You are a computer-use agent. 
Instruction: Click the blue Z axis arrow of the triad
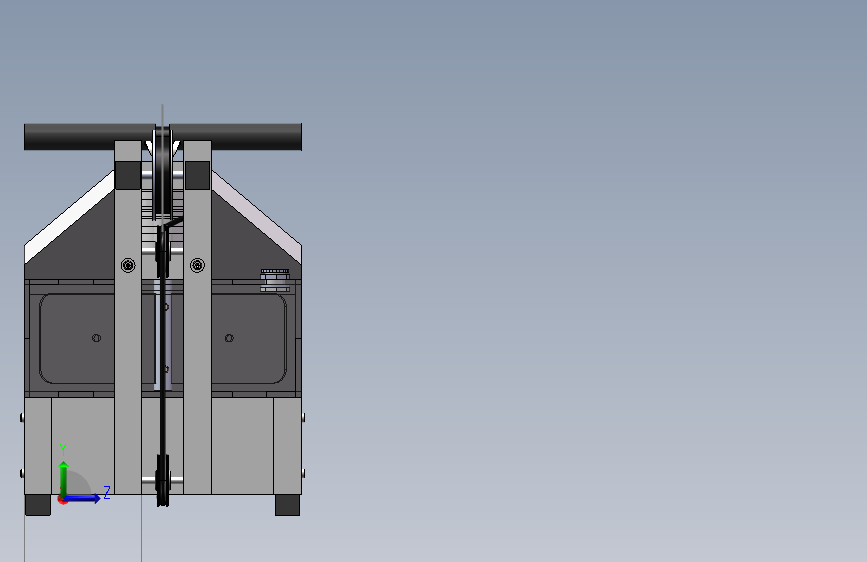point(82,498)
